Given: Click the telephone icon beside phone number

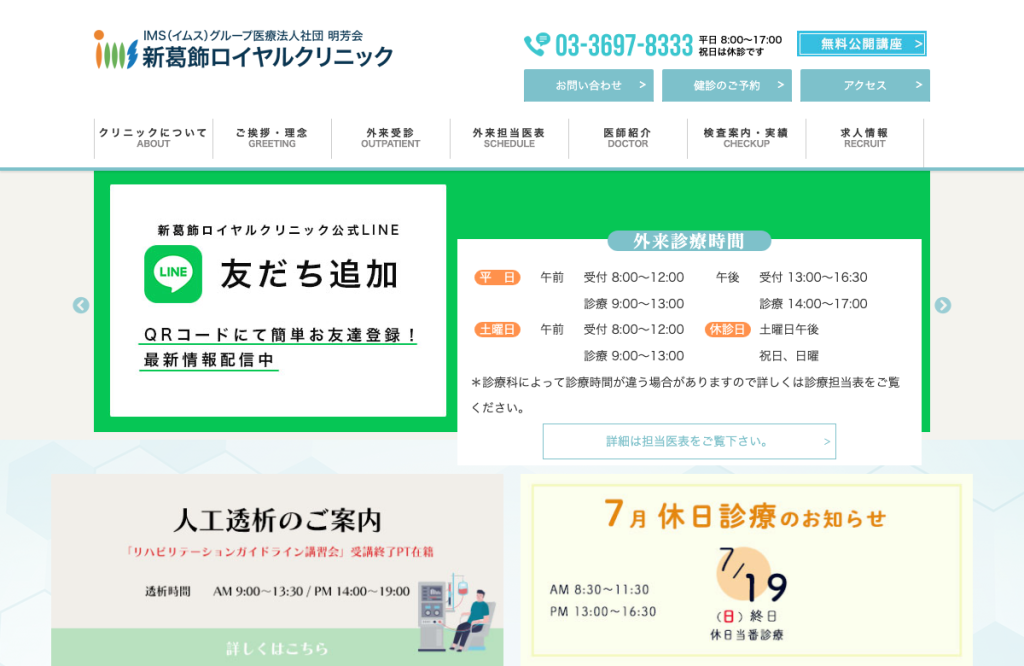Looking at the screenshot, I should tap(537, 44).
